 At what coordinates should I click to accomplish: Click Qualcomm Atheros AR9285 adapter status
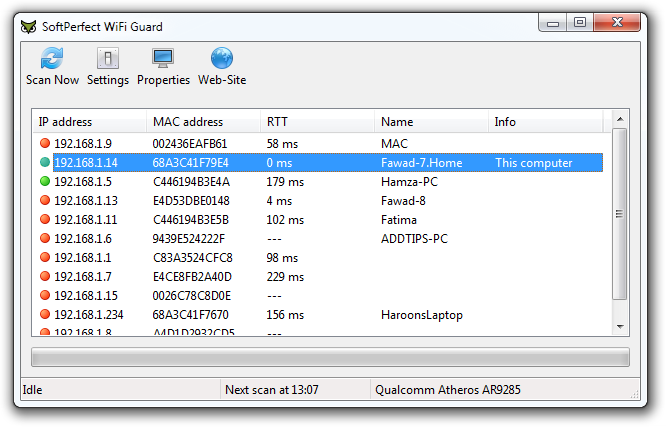point(448,390)
